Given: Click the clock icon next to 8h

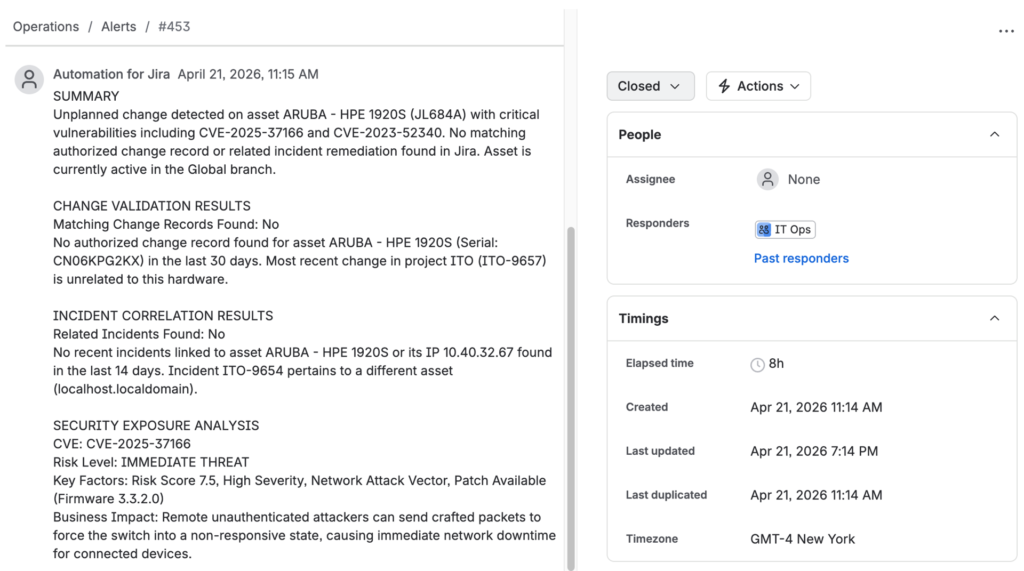Looking at the screenshot, I should (757, 365).
